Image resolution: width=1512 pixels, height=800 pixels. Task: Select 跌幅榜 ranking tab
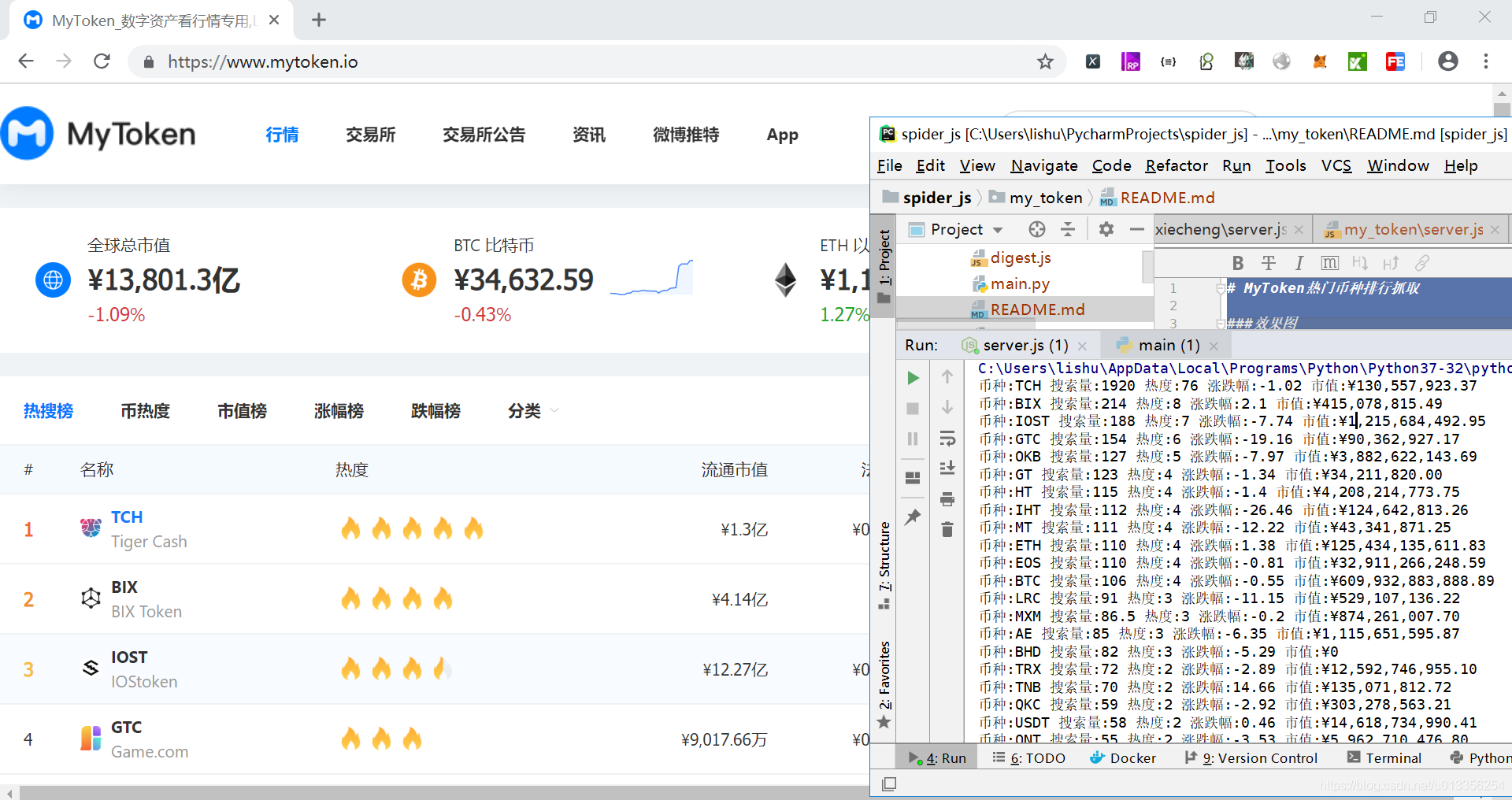435,410
